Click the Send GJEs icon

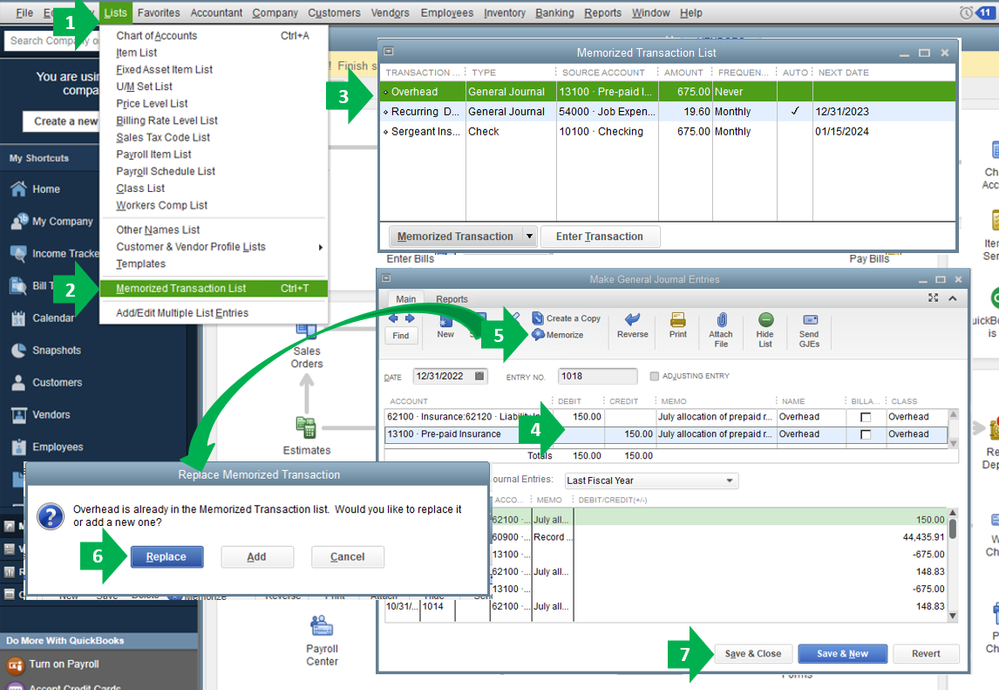tap(810, 319)
